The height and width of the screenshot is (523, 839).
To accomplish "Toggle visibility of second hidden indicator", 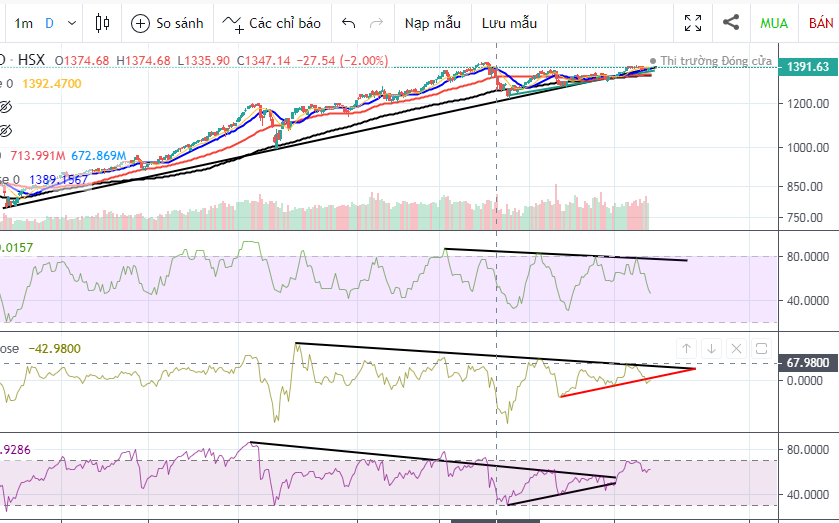I will pyautogui.click(x=5, y=130).
